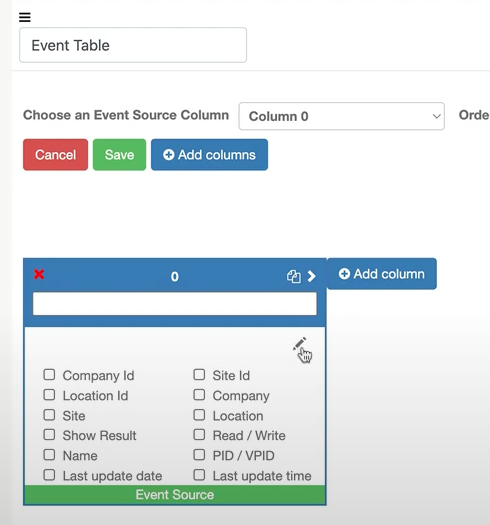Screen dimensions: 490x525
Task: Click the right chevron arrow in column header
Action: (x=311, y=276)
